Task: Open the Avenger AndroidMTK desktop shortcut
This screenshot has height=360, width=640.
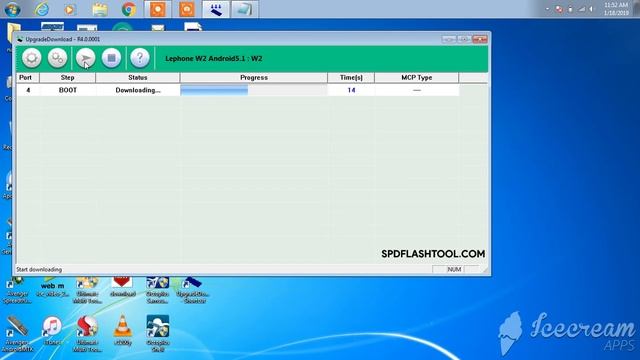Action: (x=17, y=333)
